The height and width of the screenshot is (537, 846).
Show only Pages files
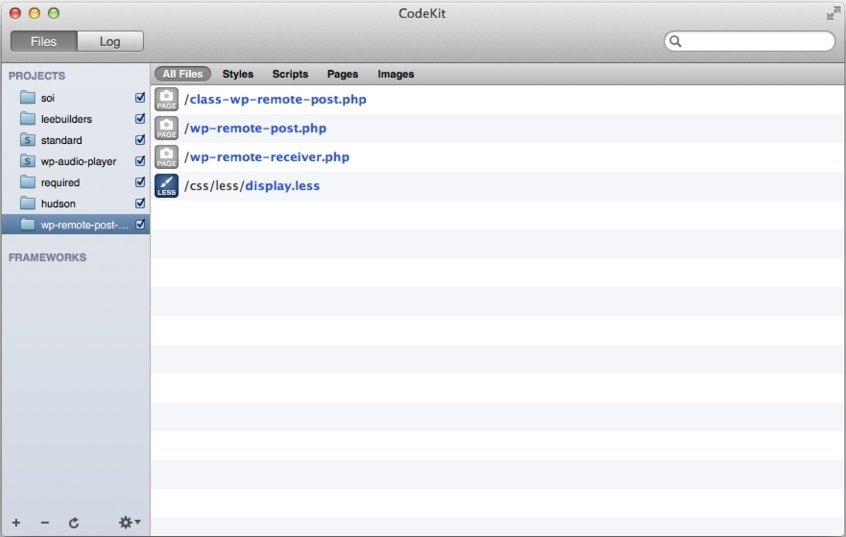click(x=343, y=74)
